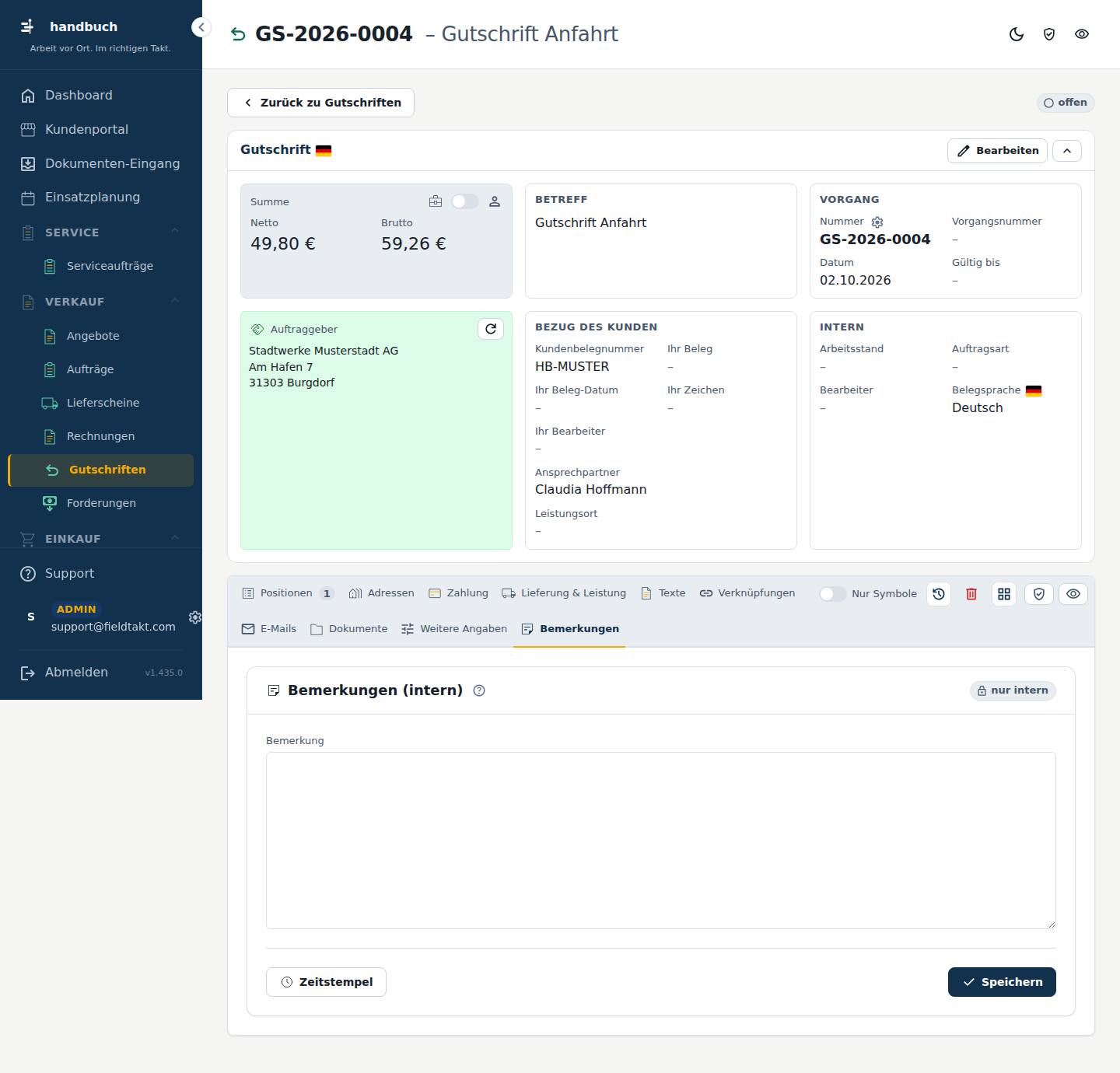The image size is (1120, 1073).
Task: Refresh the Auftraggeber address data
Action: 491,329
